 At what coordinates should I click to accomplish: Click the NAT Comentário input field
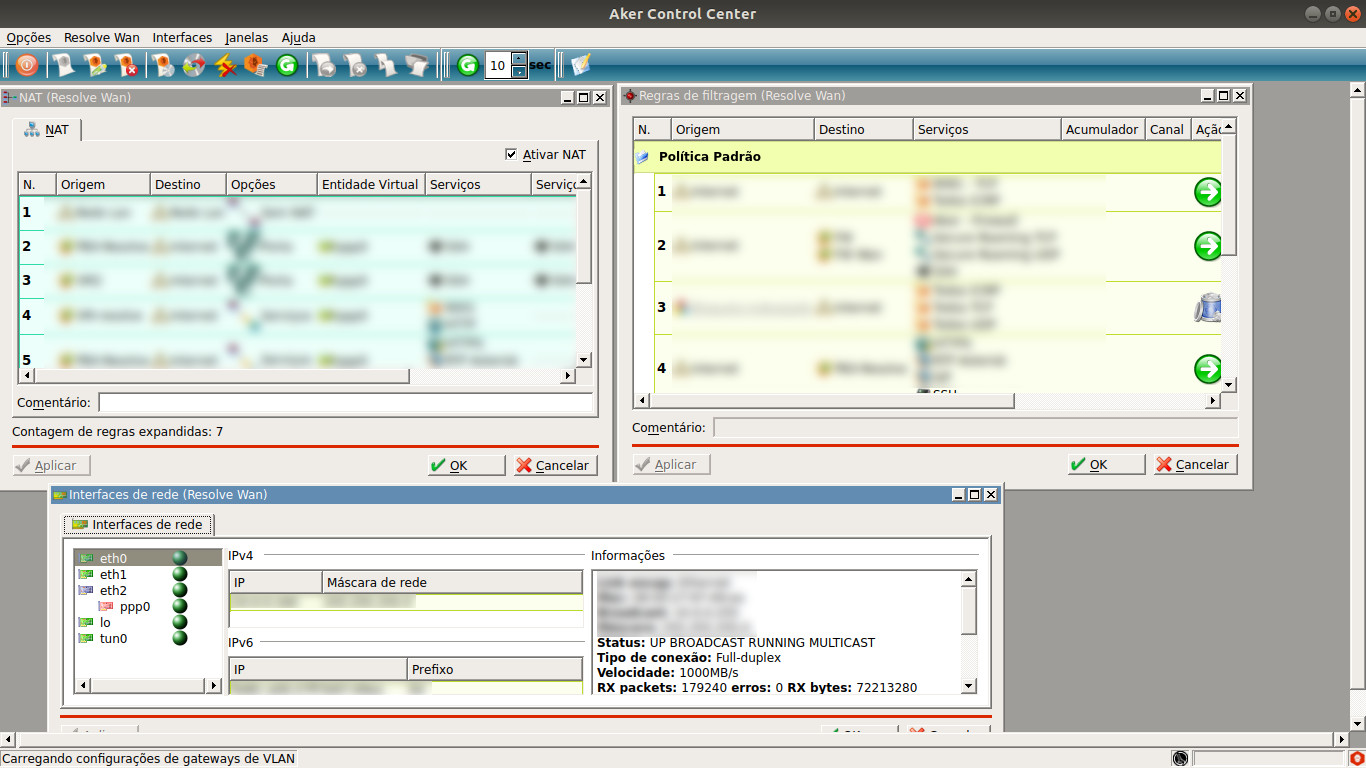pos(345,403)
